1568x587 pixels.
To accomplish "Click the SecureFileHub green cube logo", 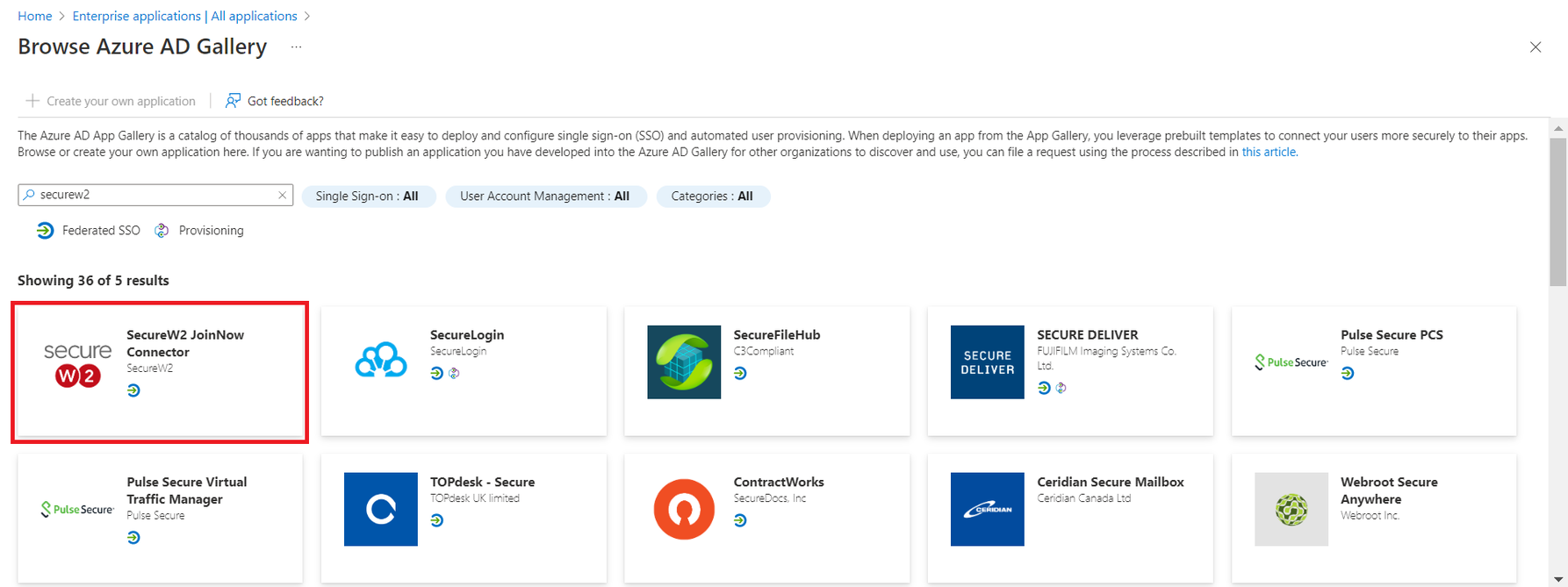I will [684, 362].
